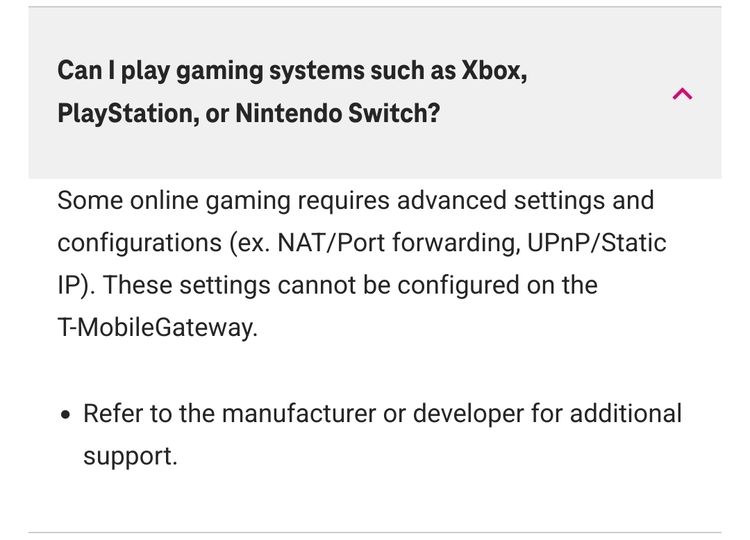Click the 'NAT/Port forwarding' text
Screen dimensions: 750x540
398,242
